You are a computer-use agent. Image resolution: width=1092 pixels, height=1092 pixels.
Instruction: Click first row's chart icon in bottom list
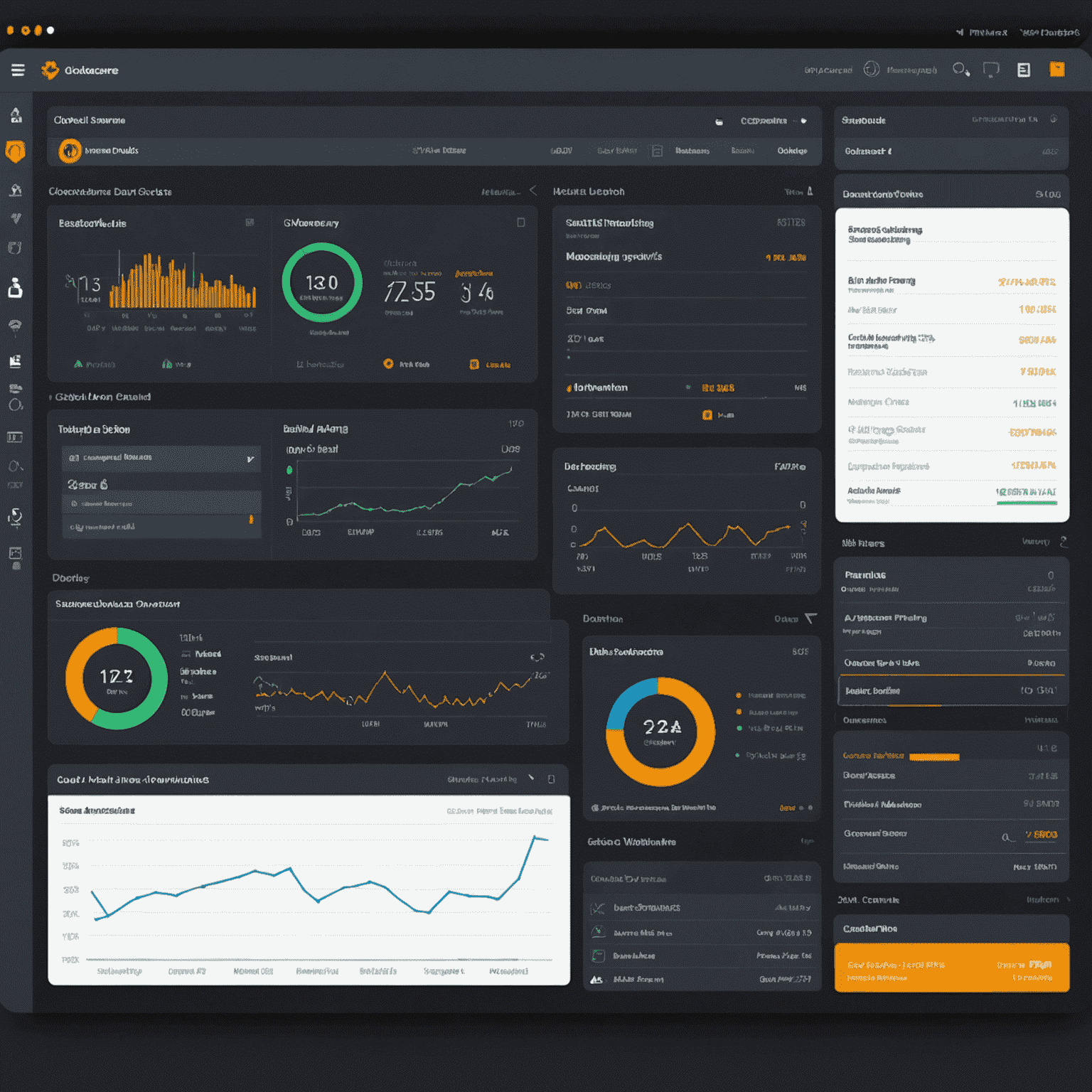point(598,908)
